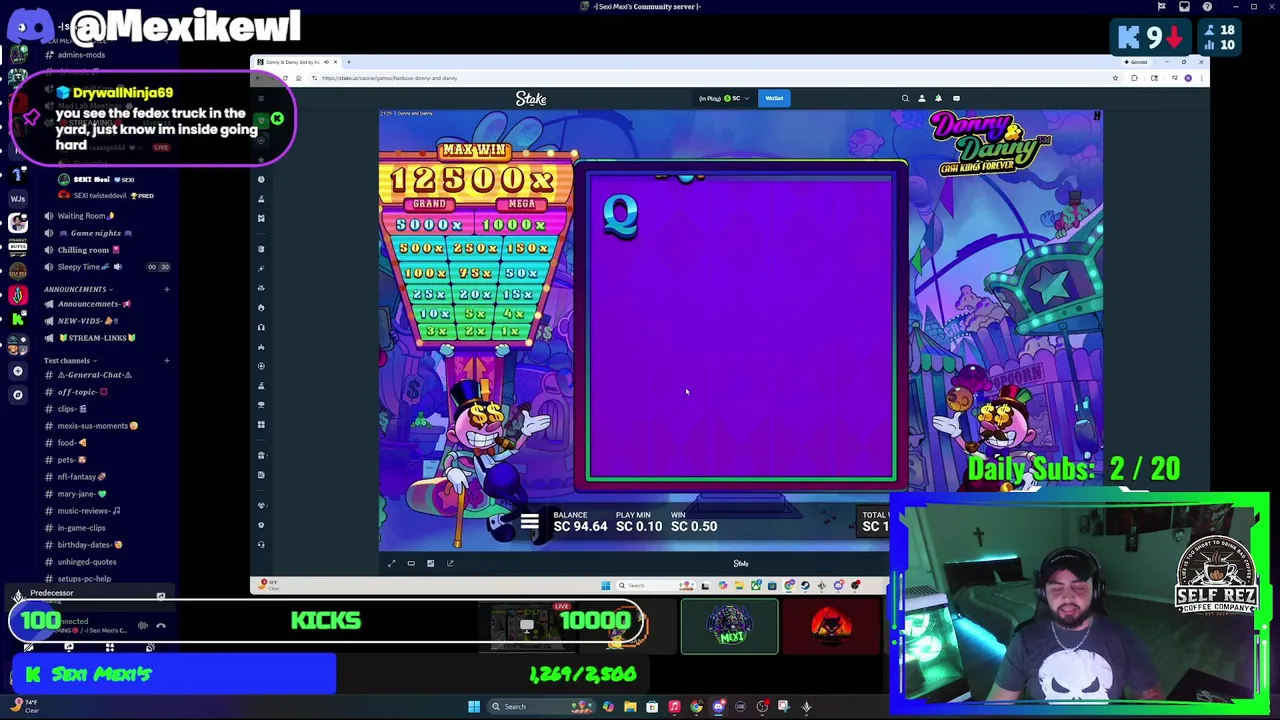Select the WJs server icon

point(18,199)
